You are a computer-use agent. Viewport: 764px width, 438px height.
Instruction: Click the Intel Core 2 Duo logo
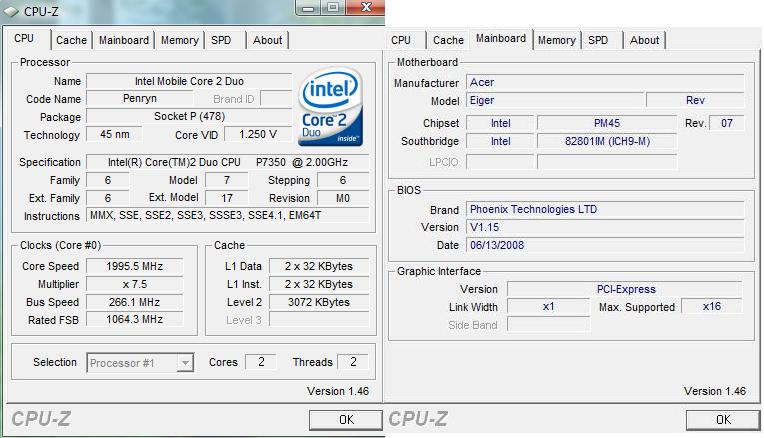[x=330, y=107]
